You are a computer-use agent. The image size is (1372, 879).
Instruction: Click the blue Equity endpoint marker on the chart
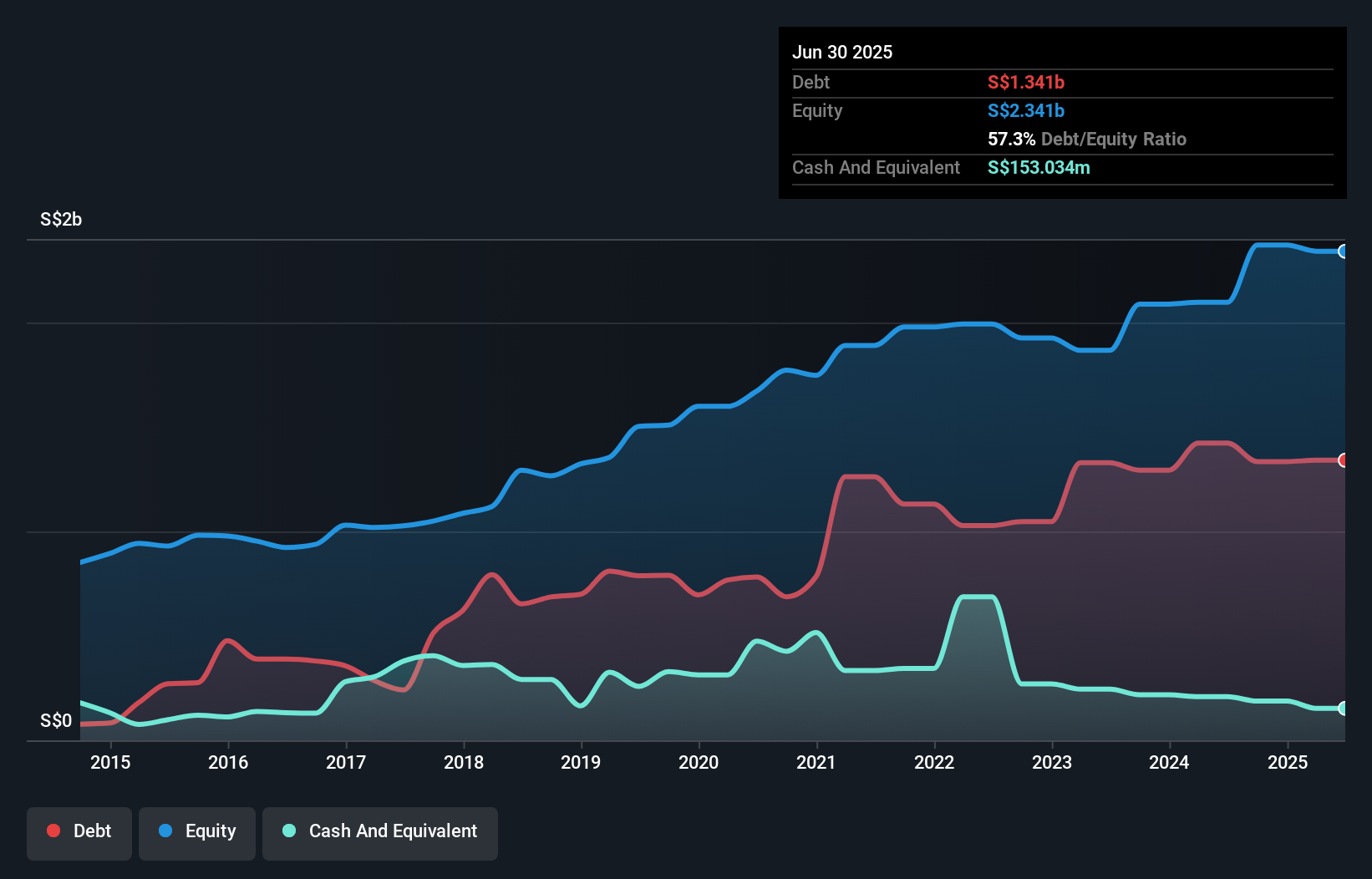1344,252
